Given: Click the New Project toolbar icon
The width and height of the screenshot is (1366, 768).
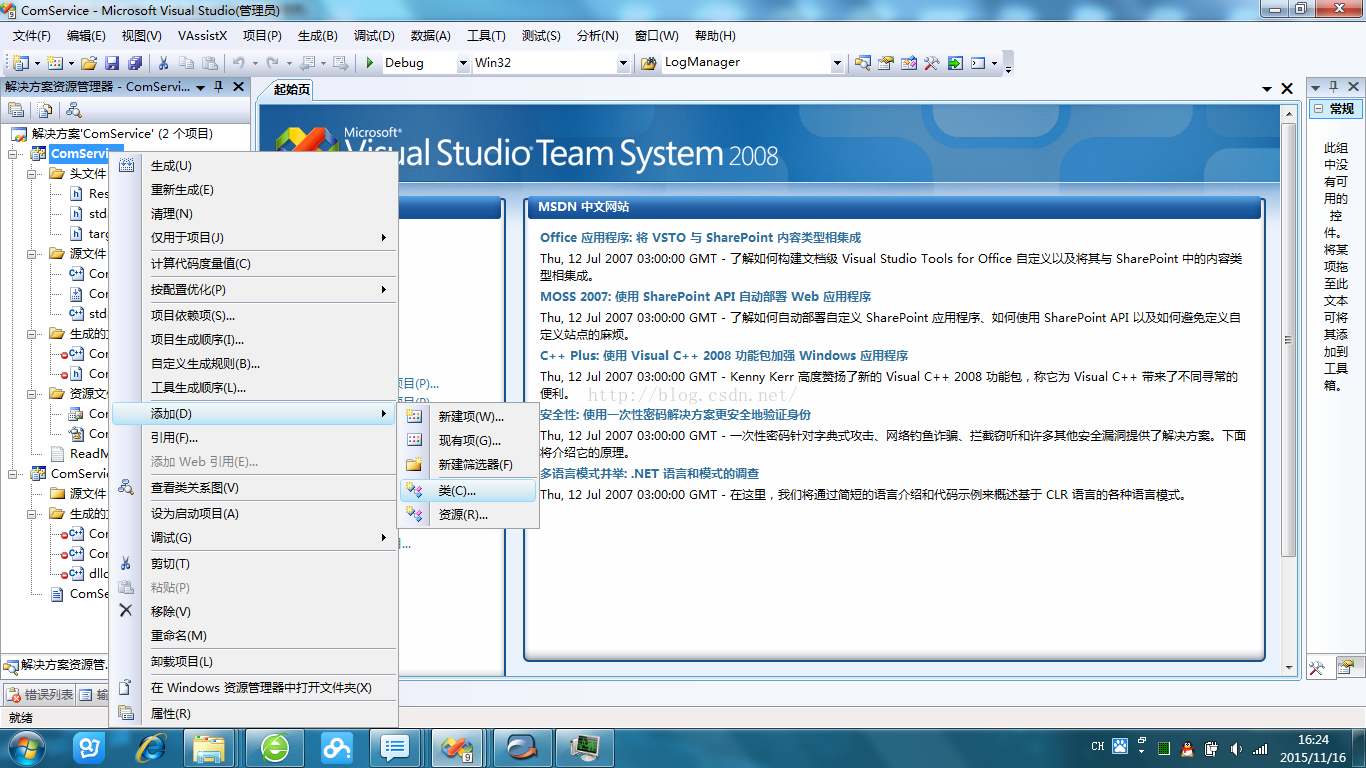Looking at the screenshot, I should 19,63.
